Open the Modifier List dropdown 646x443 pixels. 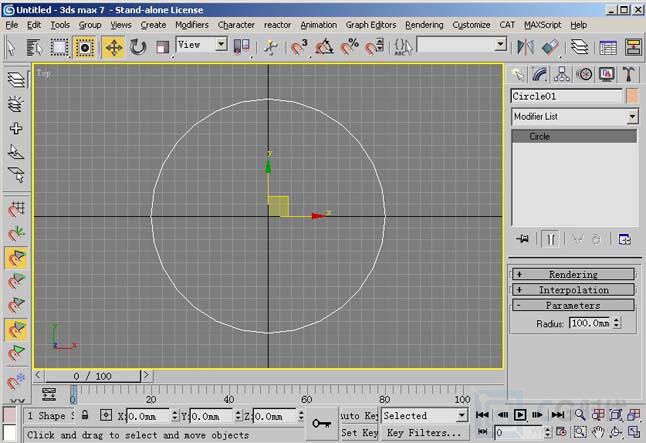pos(575,117)
